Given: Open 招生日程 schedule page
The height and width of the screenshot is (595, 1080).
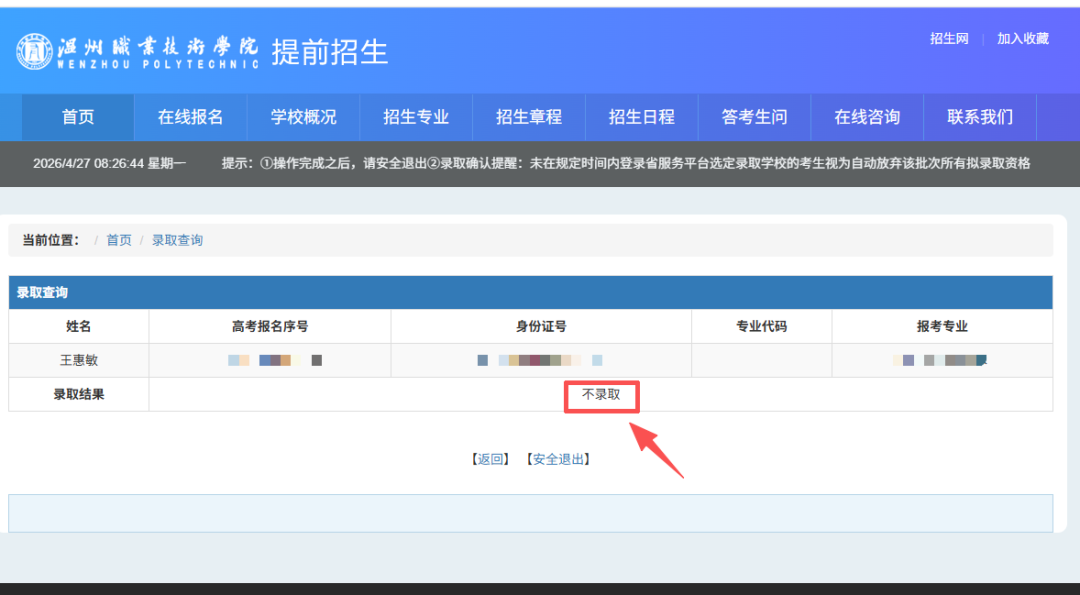Looking at the screenshot, I should pyautogui.click(x=642, y=117).
